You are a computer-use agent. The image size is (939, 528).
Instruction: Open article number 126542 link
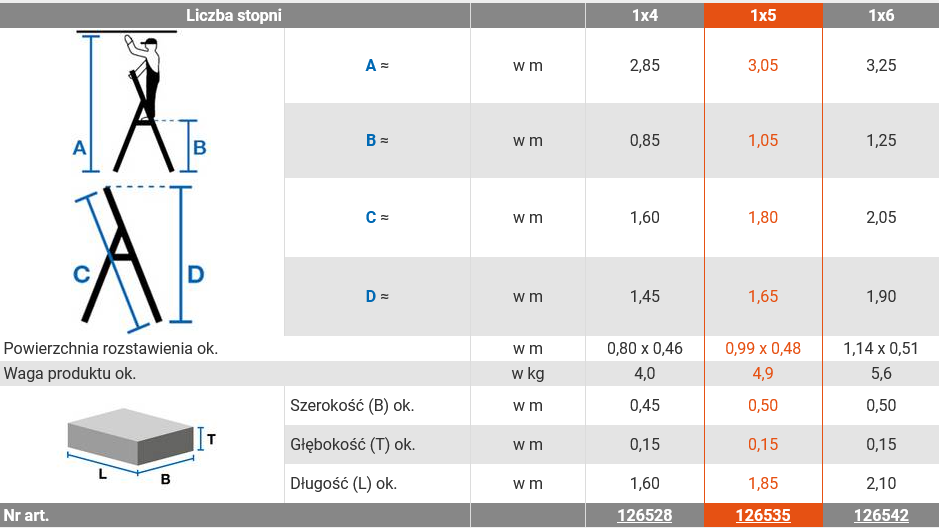click(881, 515)
